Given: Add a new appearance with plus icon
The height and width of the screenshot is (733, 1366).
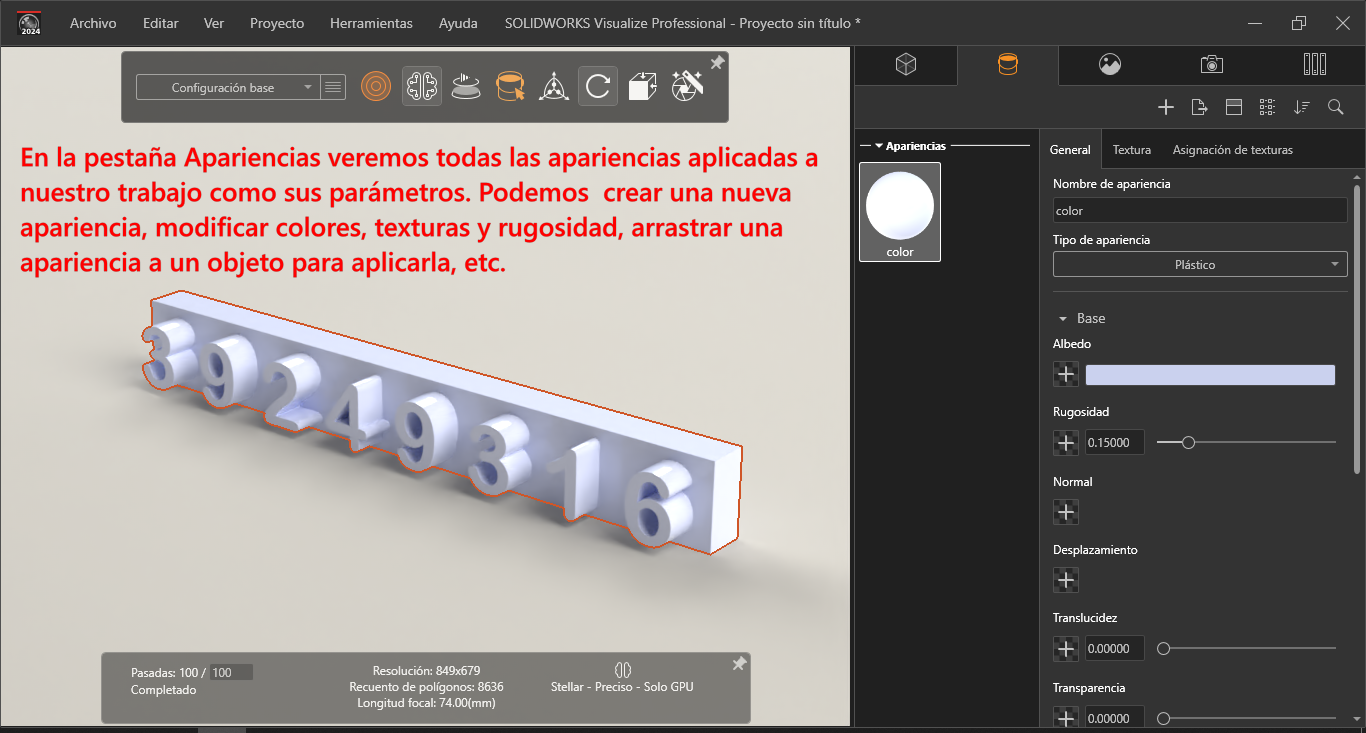Looking at the screenshot, I should coord(1165,107).
